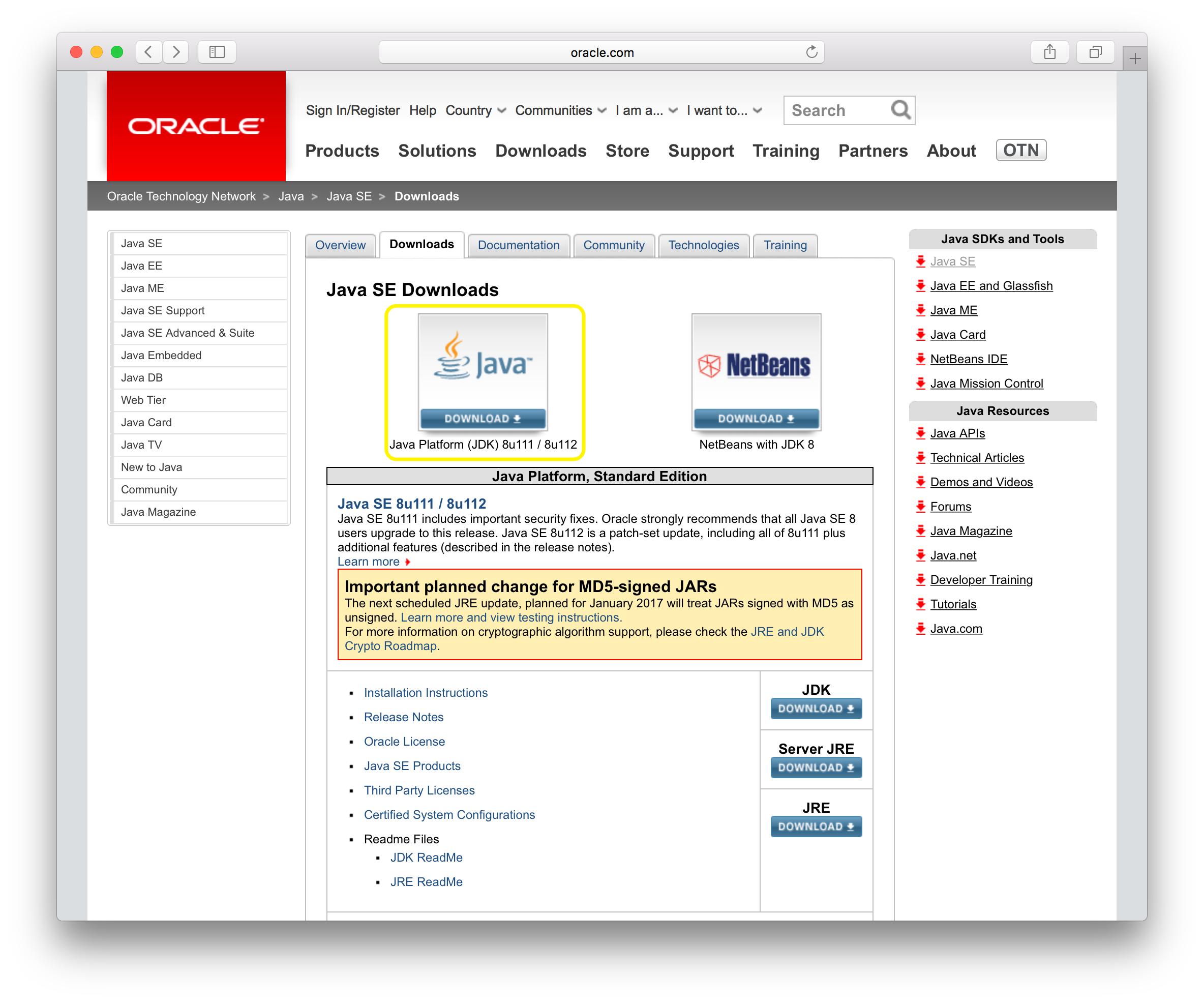
Task: Select Java Embedded in left sidebar
Action: pyautogui.click(x=161, y=355)
